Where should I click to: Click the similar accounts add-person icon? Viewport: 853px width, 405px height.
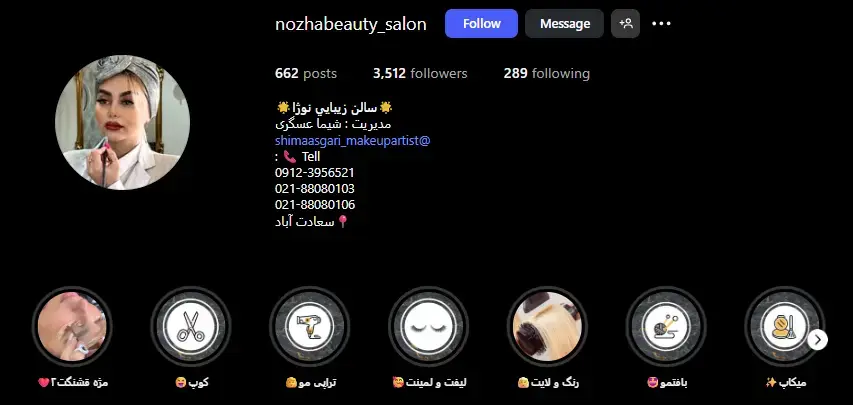626,23
